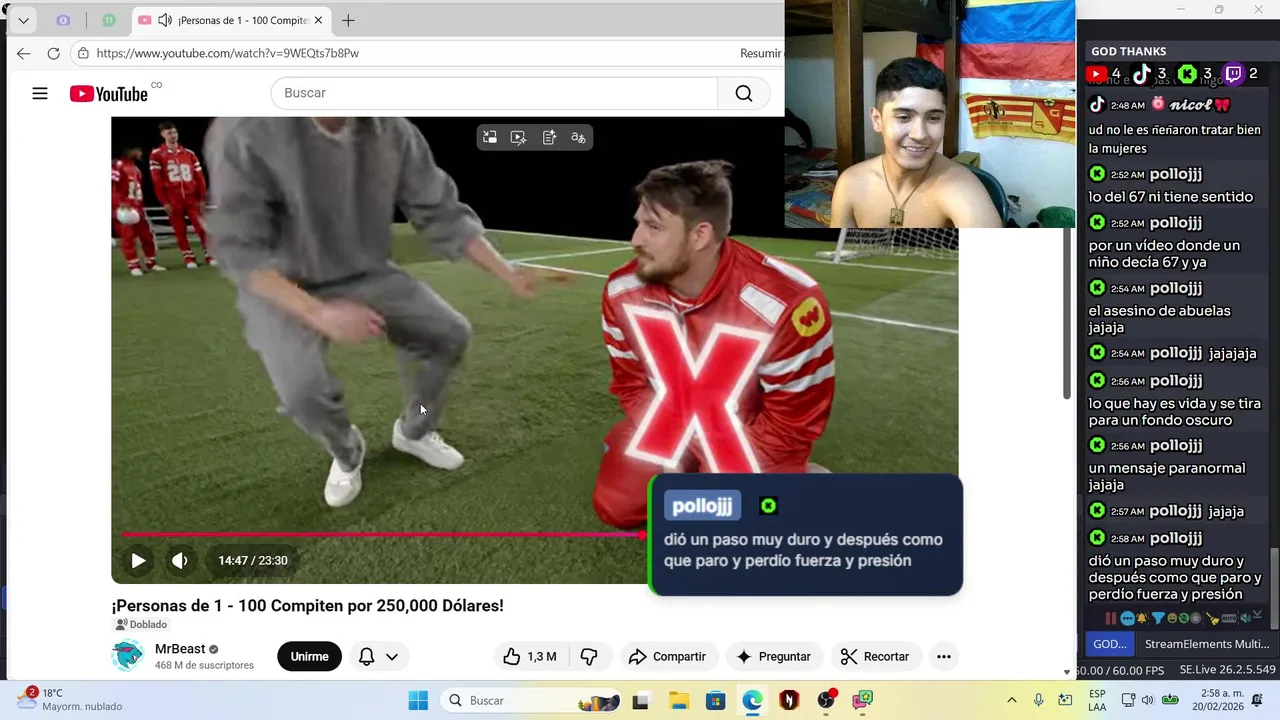
Task: Open File Explorer from the taskbar
Action: pos(678,700)
